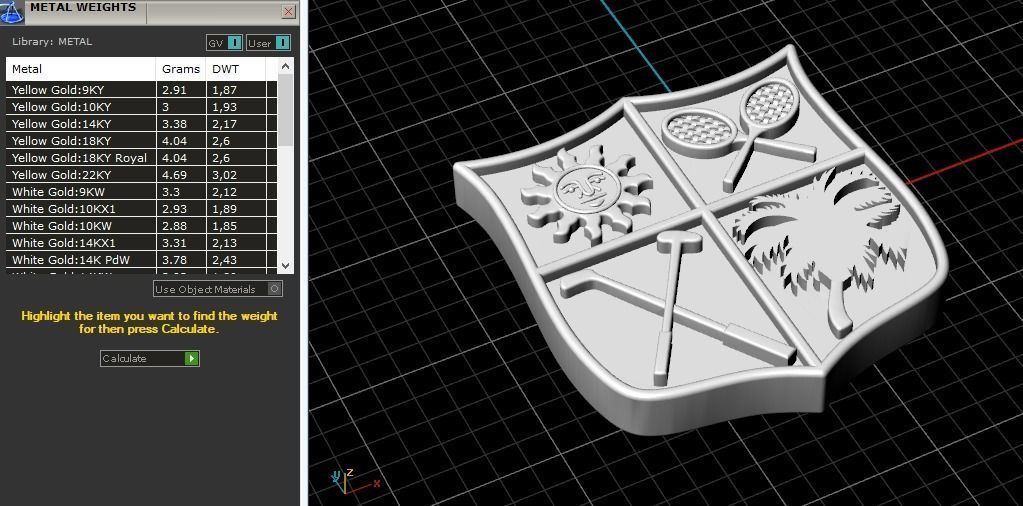Screen dimensions: 1023x506
Task: Click DWT value 1,93
Action: click(224, 107)
